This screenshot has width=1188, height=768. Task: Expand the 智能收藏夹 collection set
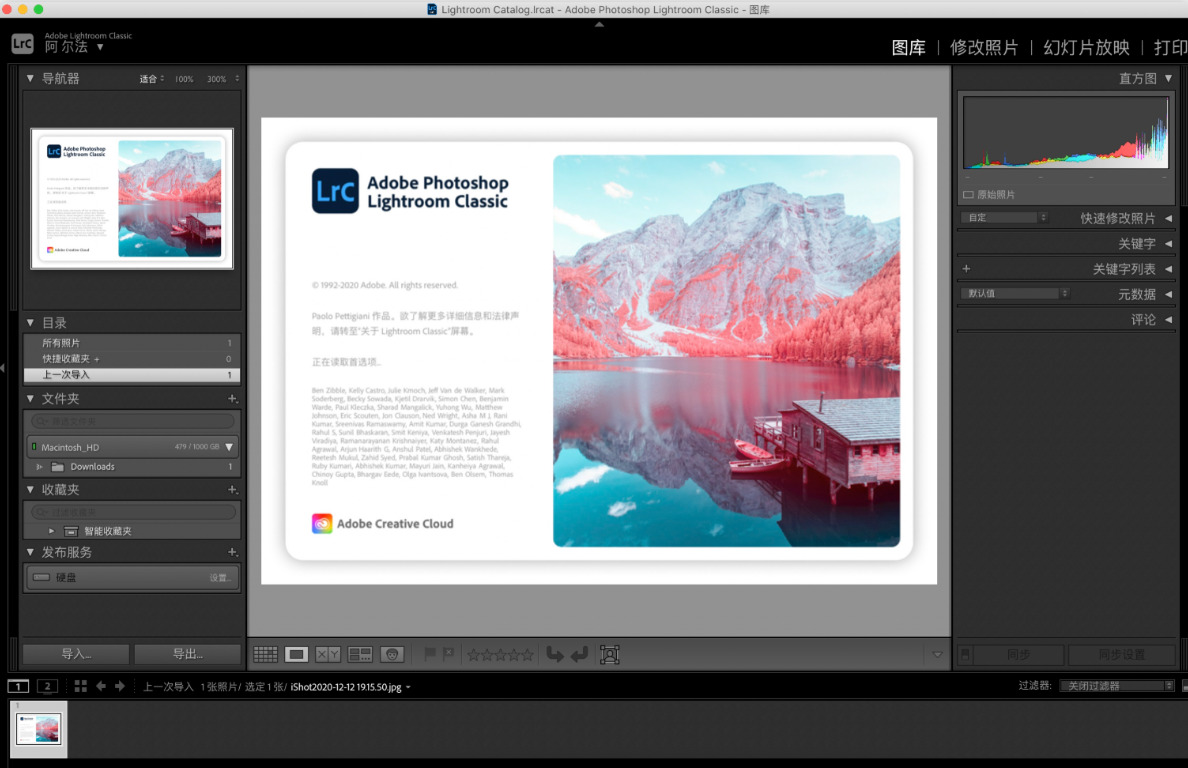click(52, 532)
